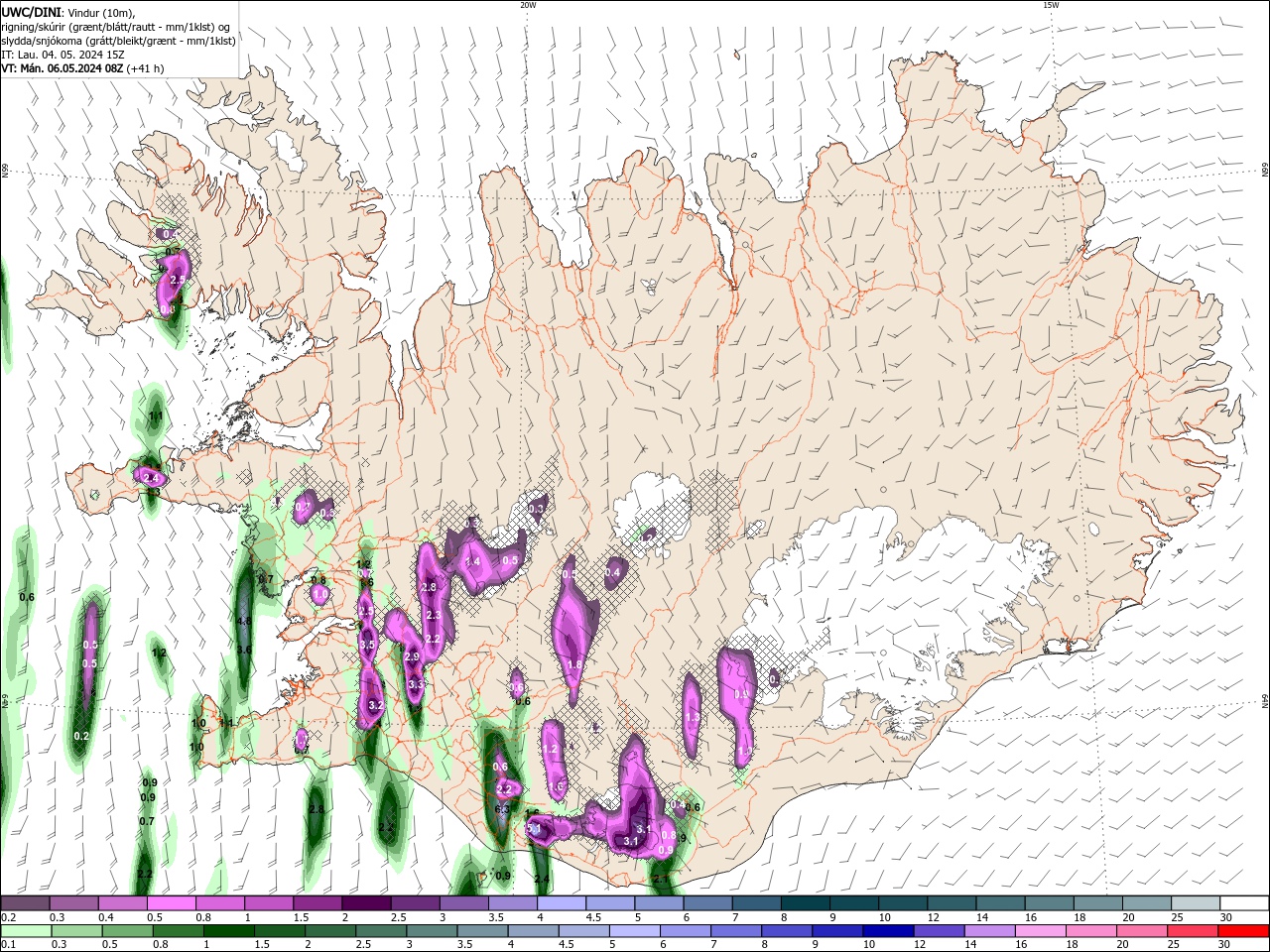Click the darkest green 1 rain legend swatch
This screenshot has width=1270, height=952.
click(229, 931)
